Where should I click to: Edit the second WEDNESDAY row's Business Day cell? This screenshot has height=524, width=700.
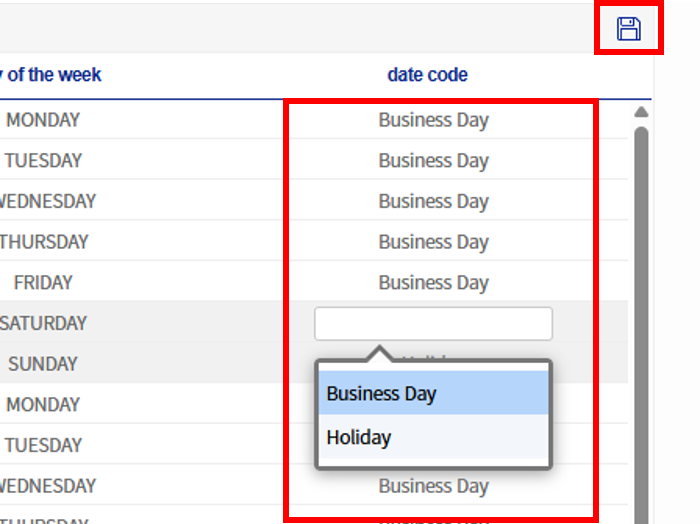[x=433, y=487]
